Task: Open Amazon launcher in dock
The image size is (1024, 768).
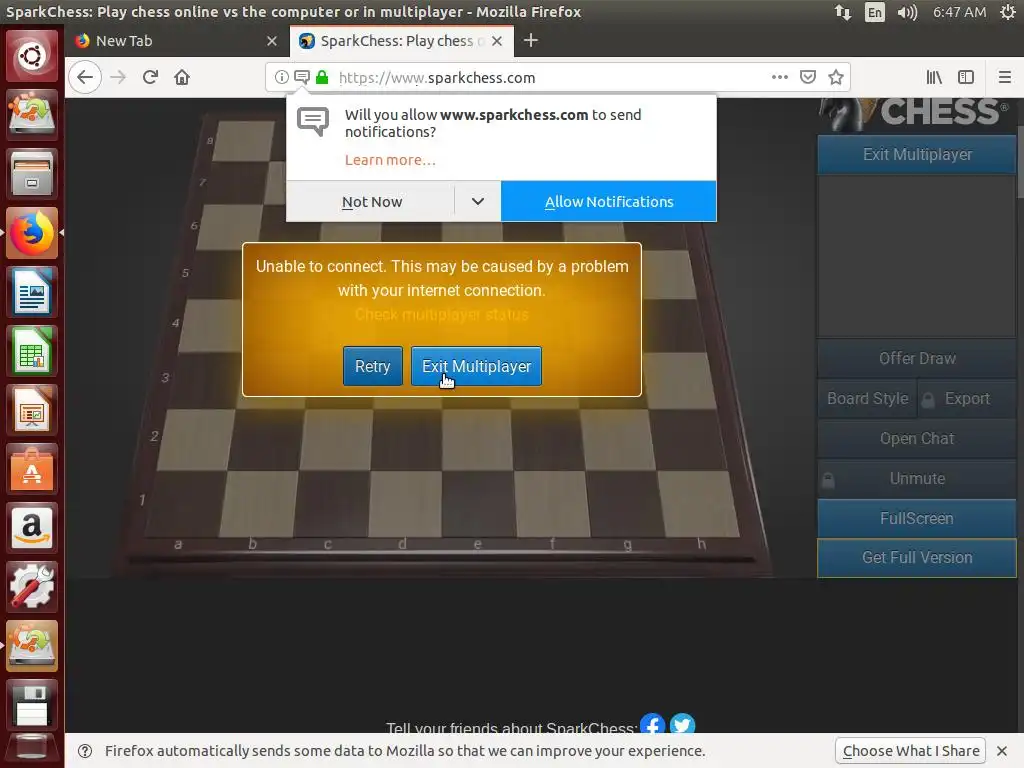Action: (31, 528)
